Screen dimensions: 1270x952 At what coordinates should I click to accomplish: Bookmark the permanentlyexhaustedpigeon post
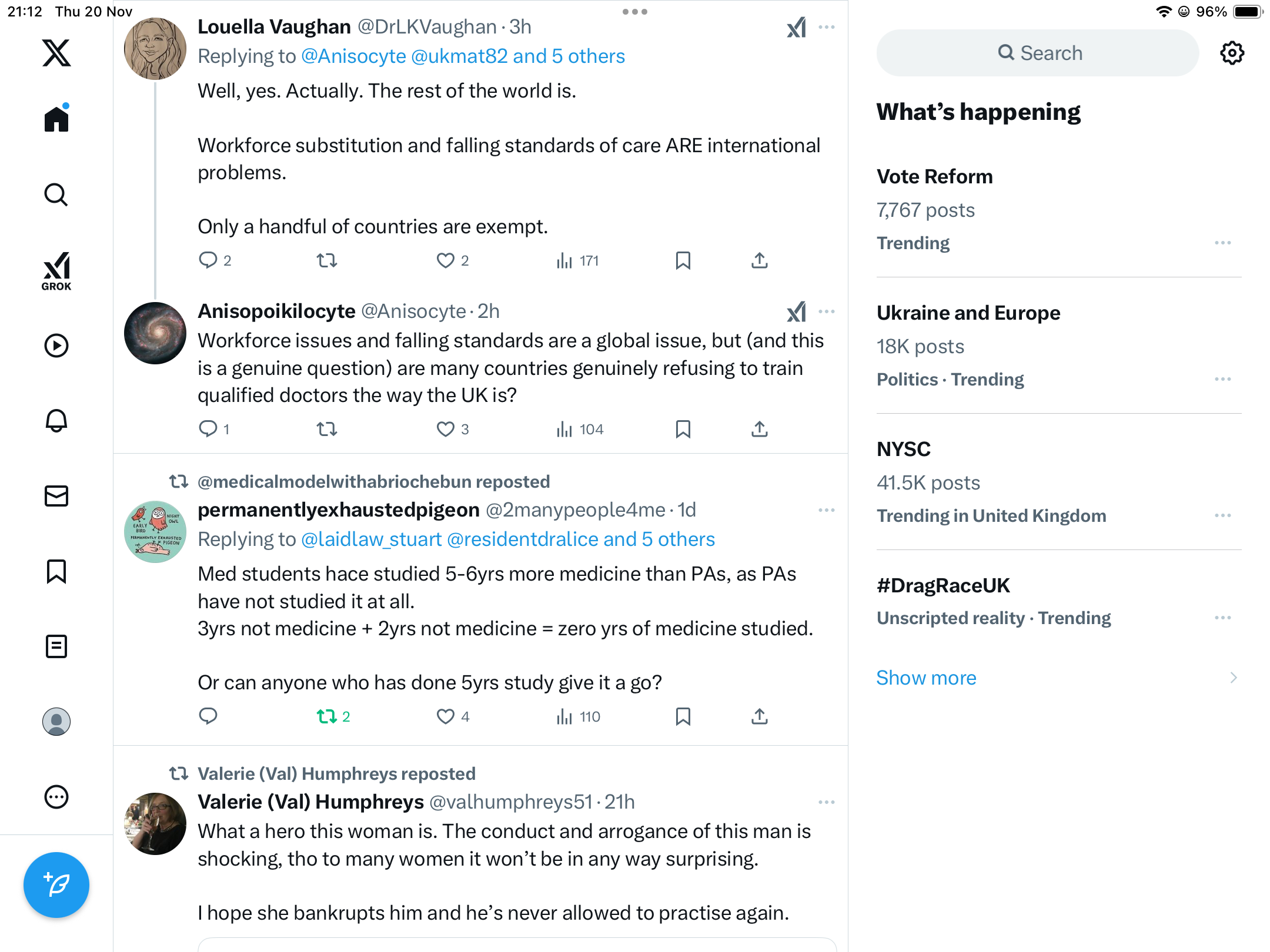683,716
